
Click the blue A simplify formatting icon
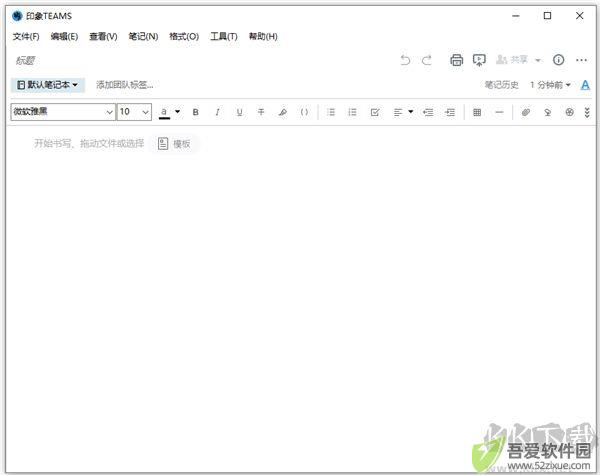point(585,85)
